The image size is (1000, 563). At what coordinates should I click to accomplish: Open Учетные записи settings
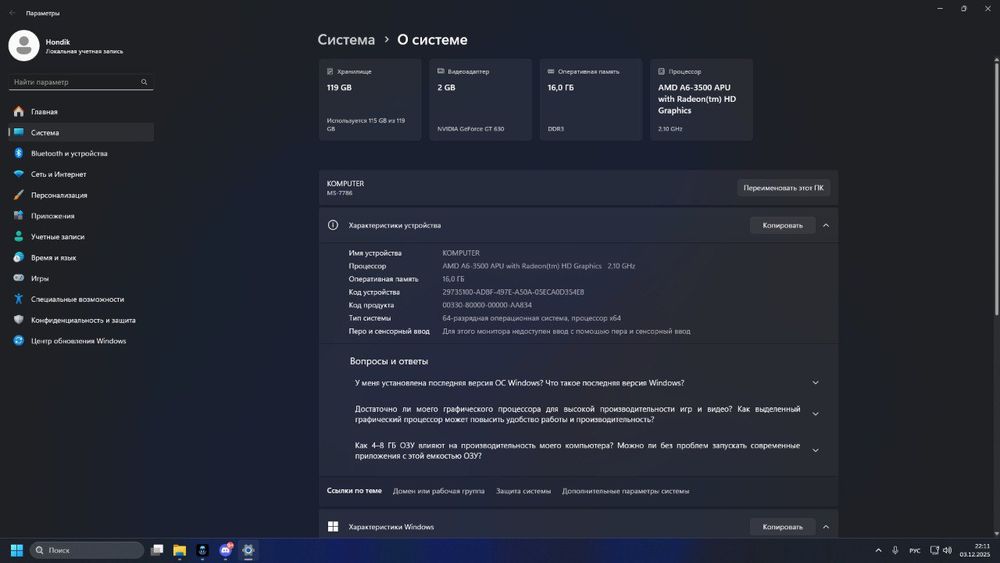81,237
